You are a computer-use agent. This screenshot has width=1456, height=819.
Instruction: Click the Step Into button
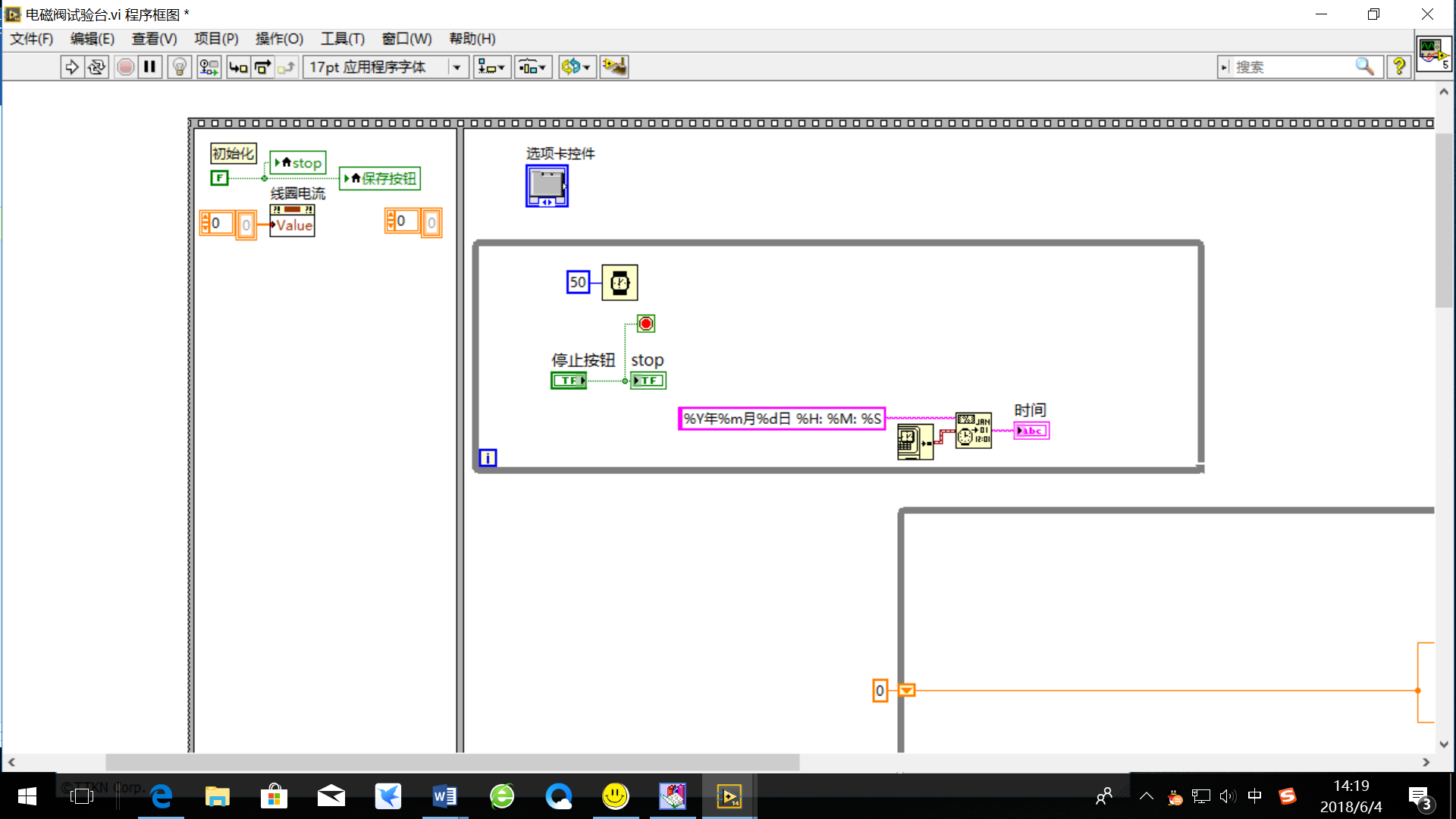pyautogui.click(x=238, y=67)
